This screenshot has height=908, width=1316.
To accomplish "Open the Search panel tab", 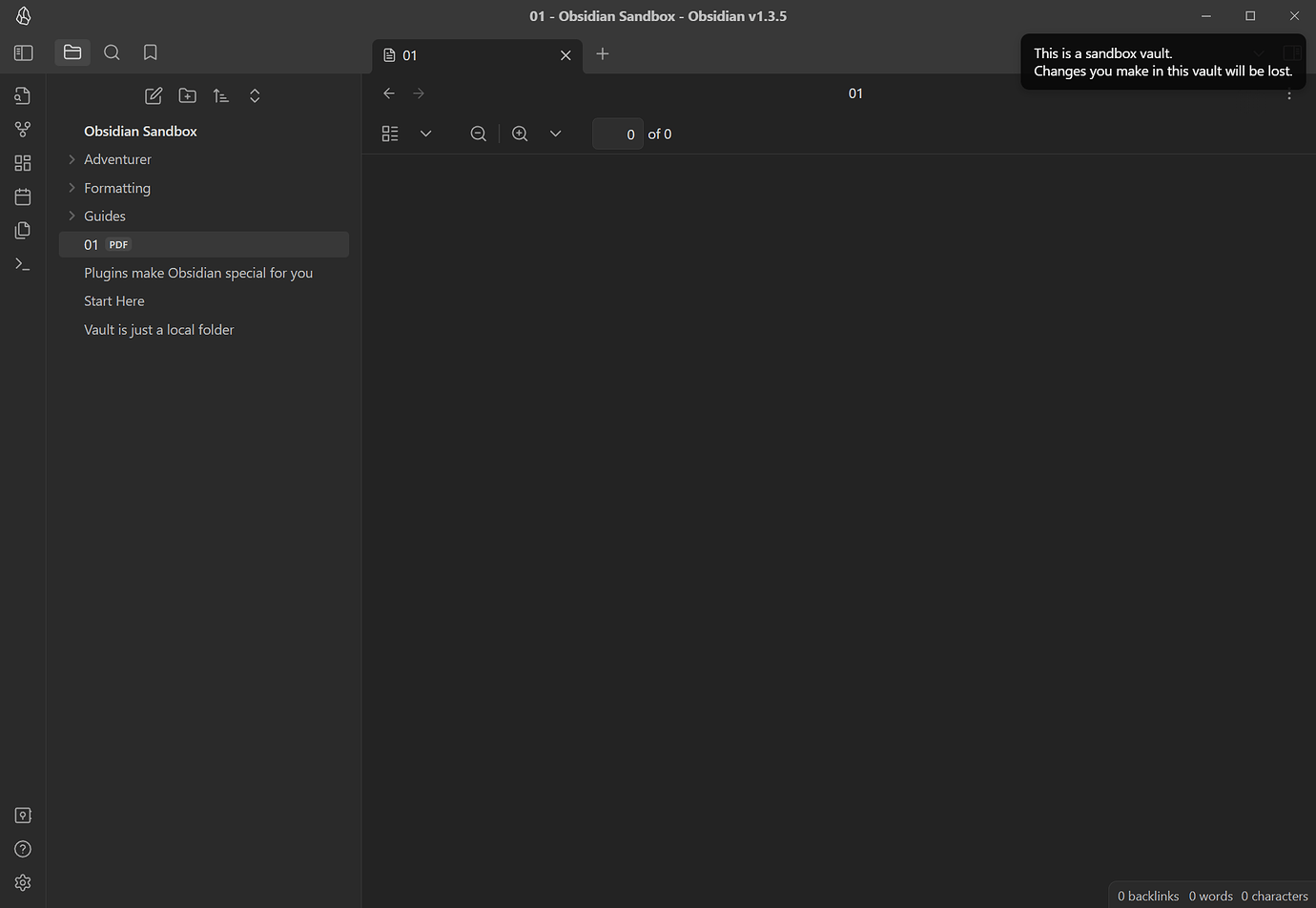I will [112, 52].
